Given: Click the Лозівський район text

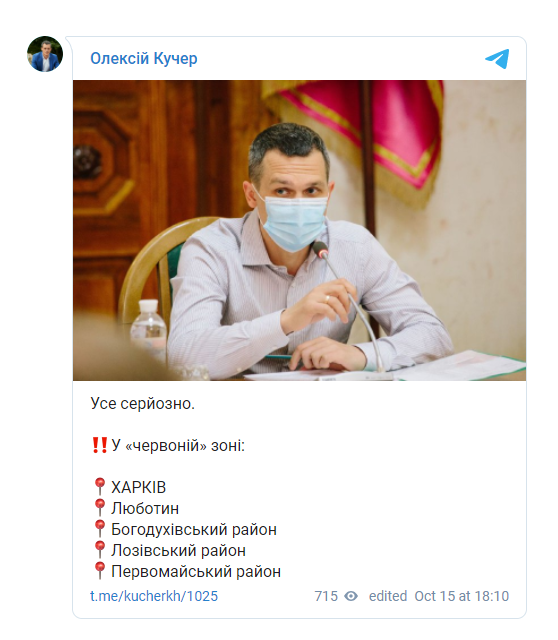Looking at the screenshot, I should (x=178, y=551).
